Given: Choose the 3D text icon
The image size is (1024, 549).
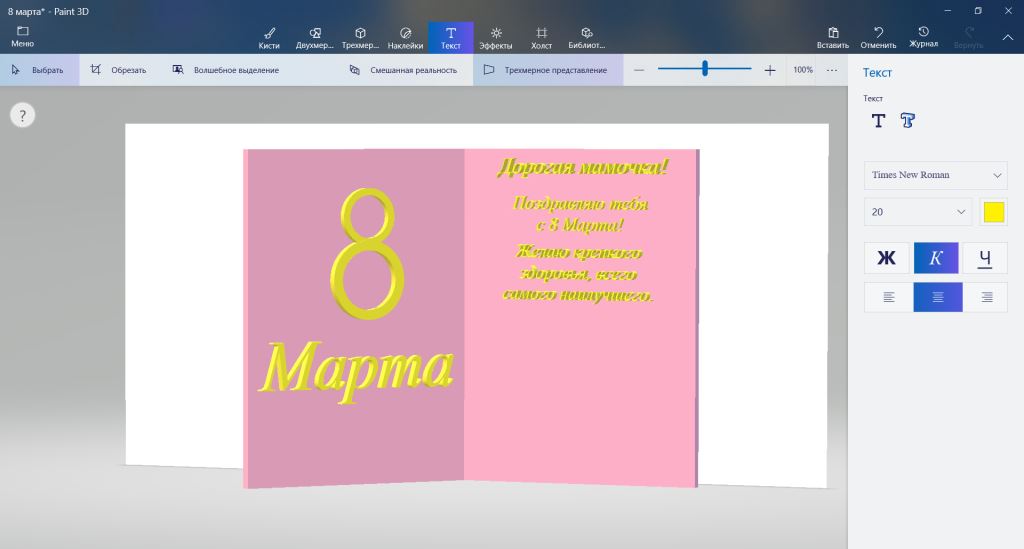Looking at the screenshot, I should click(x=908, y=121).
